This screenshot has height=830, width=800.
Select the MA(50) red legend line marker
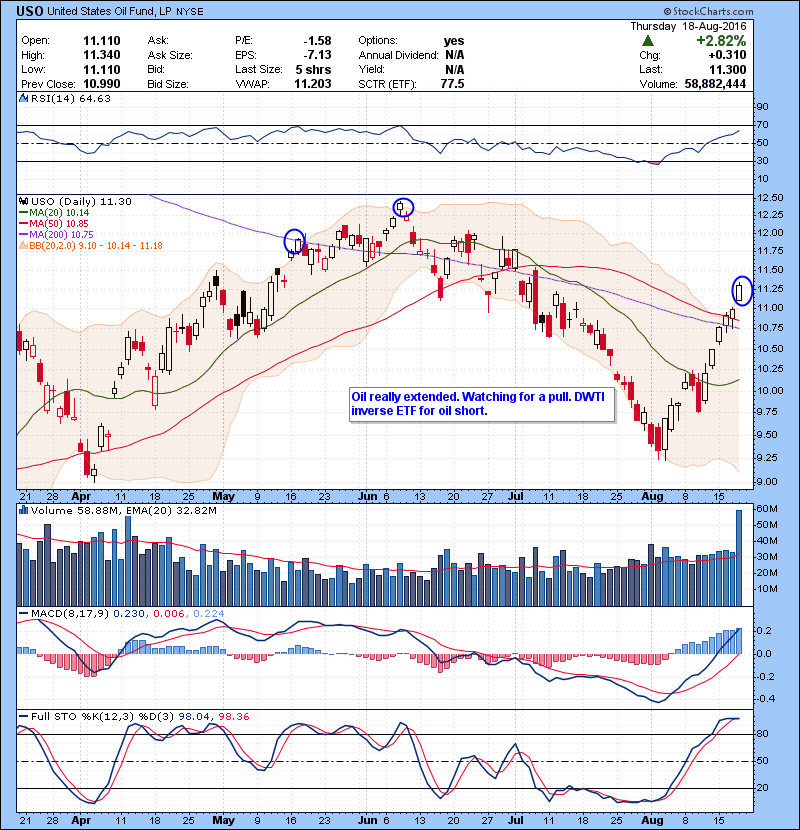pos(23,224)
